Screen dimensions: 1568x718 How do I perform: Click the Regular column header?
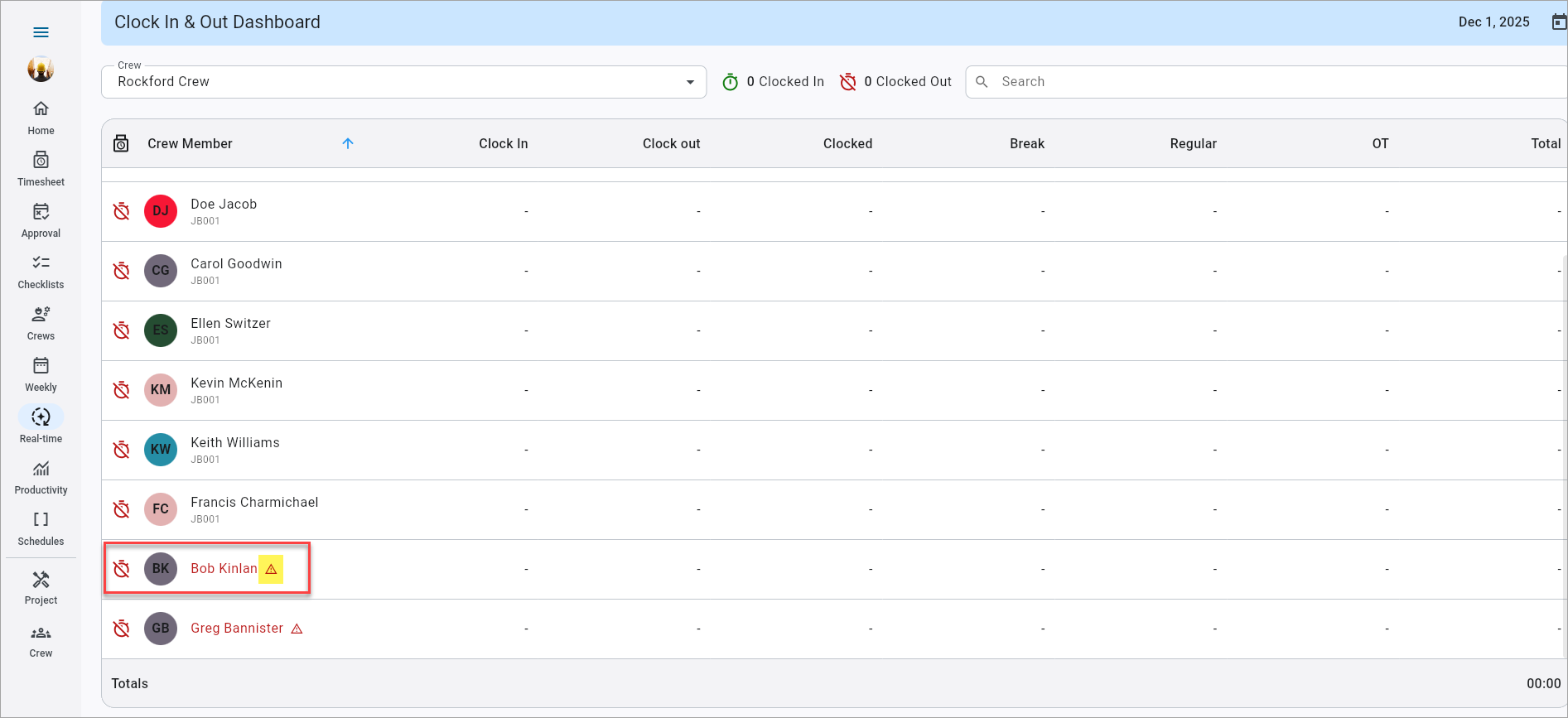pyautogui.click(x=1193, y=143)
